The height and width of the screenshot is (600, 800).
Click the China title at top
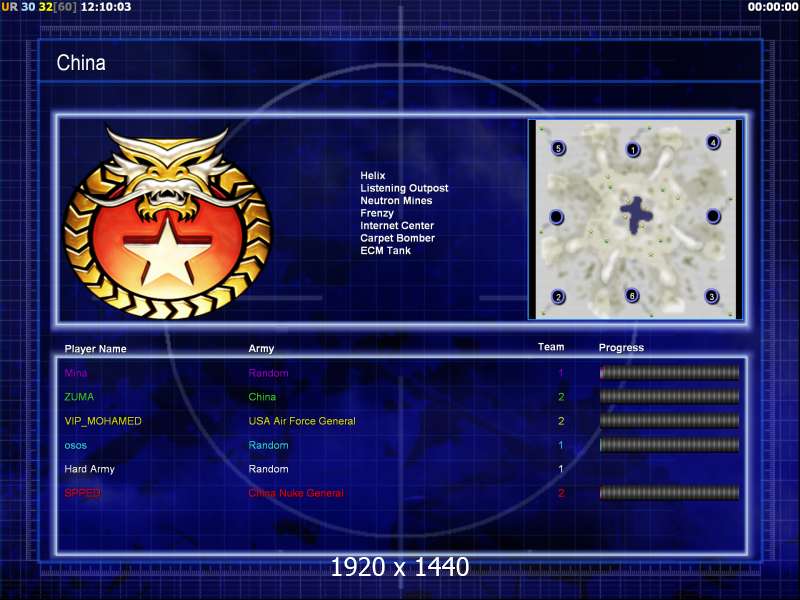81,63
